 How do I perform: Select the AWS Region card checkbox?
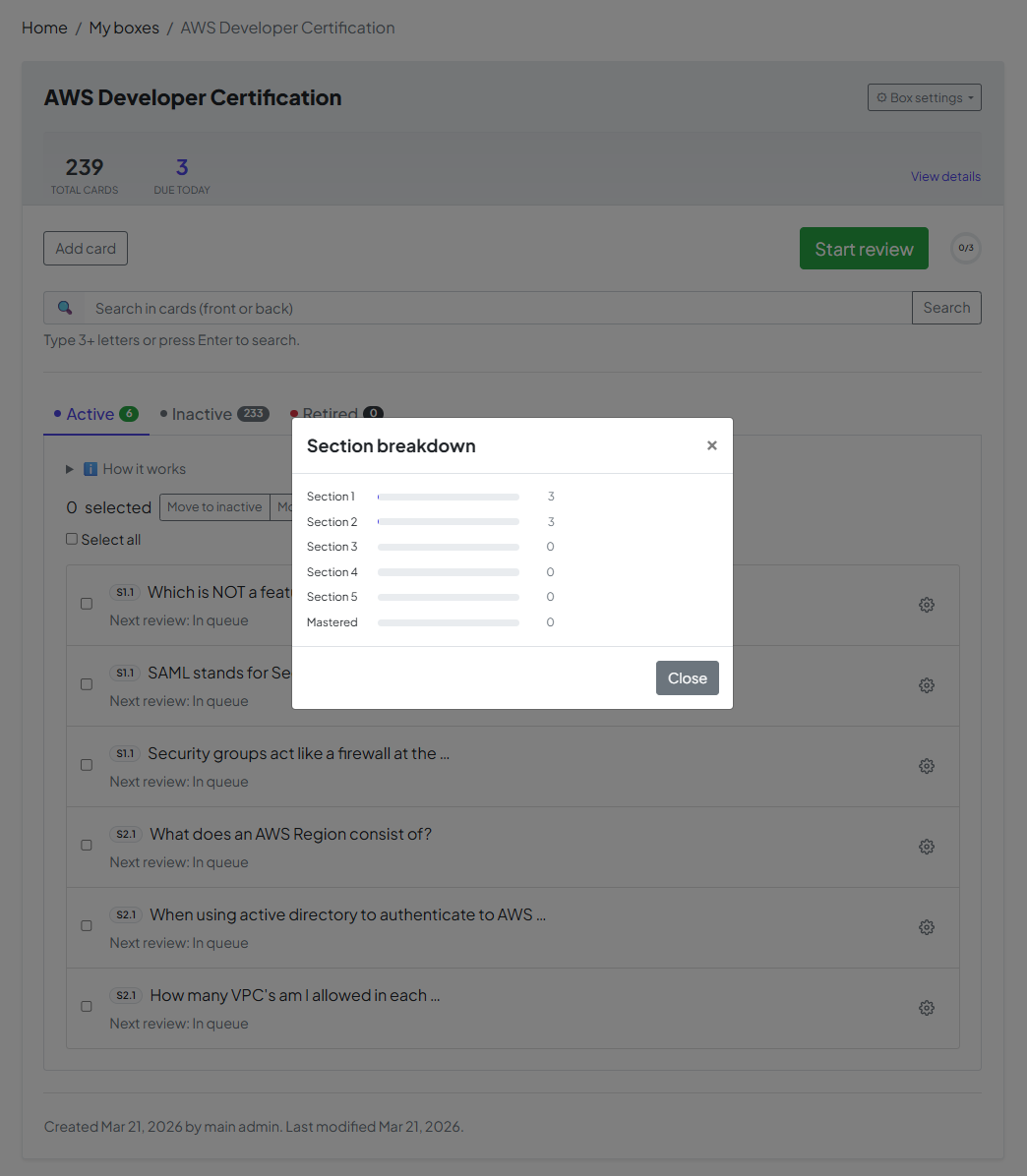87,846
